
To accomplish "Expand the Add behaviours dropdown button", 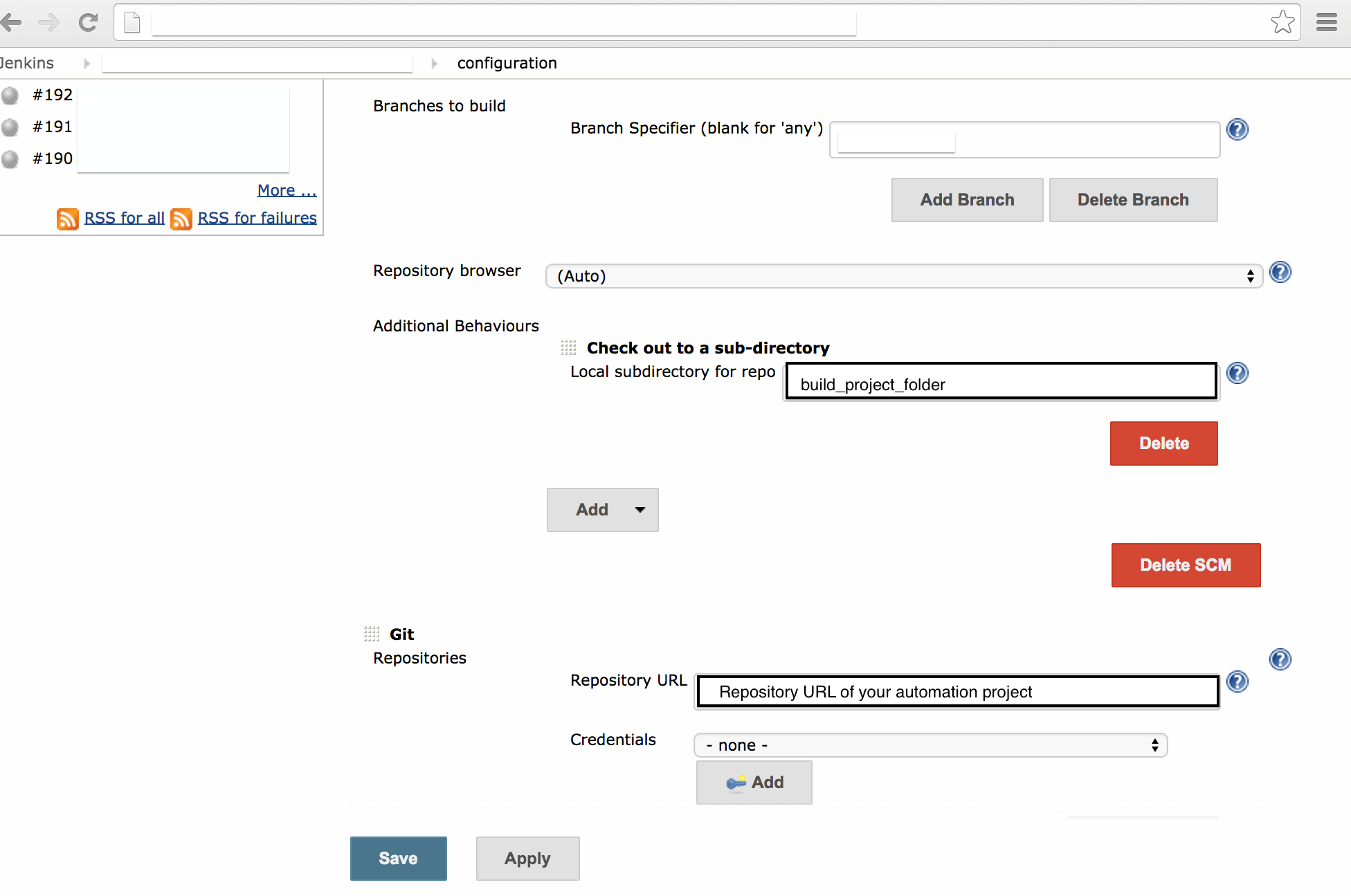I will pyautogui.click(x=602, y=510).
